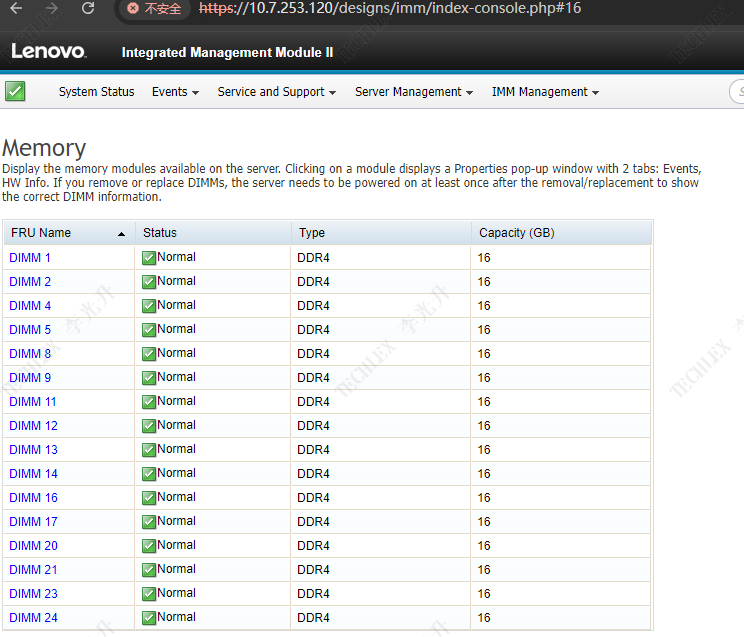This screenshot has width=744, height=637.
Task: Click the Integrated Management Module II title
Action: [x=227, y=52]
